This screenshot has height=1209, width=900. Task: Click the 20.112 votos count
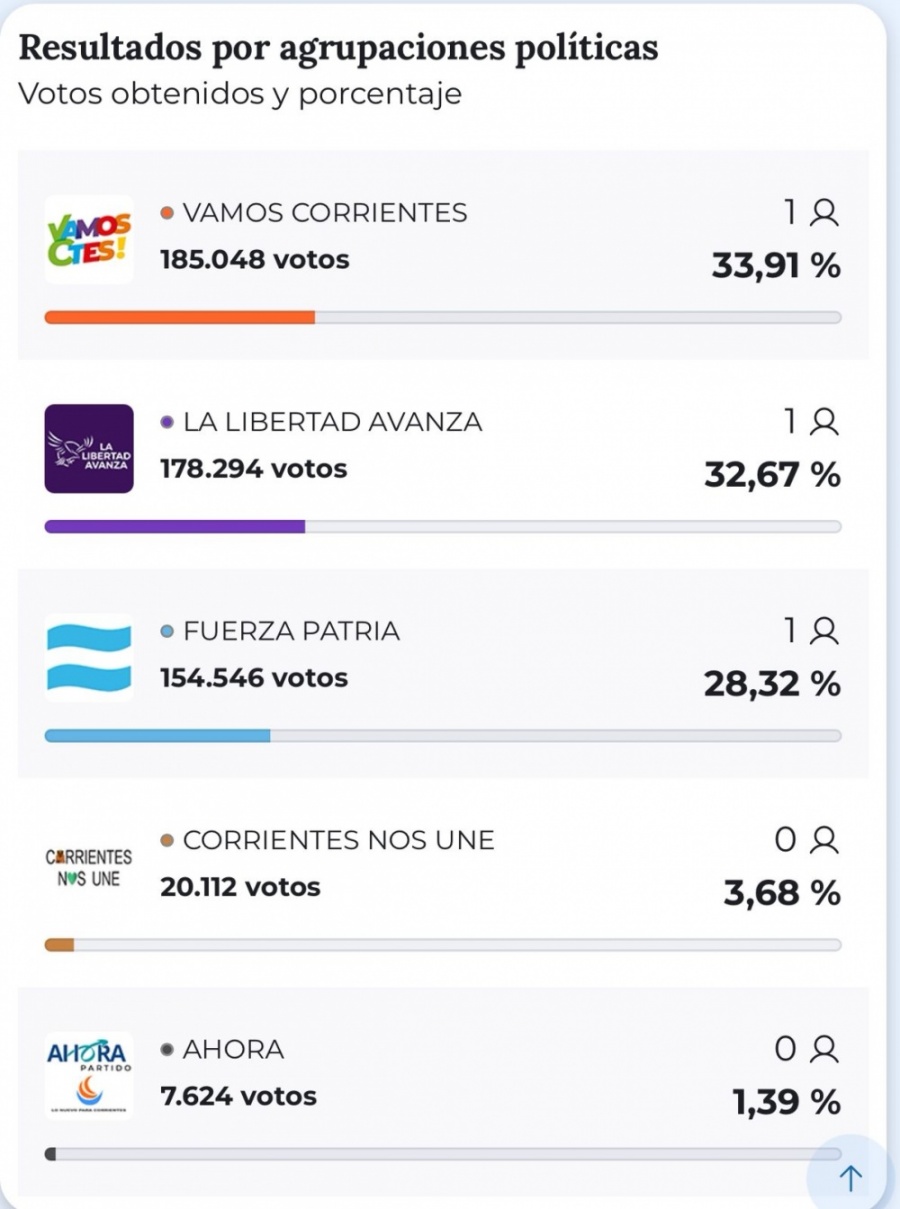pos(240,887)
